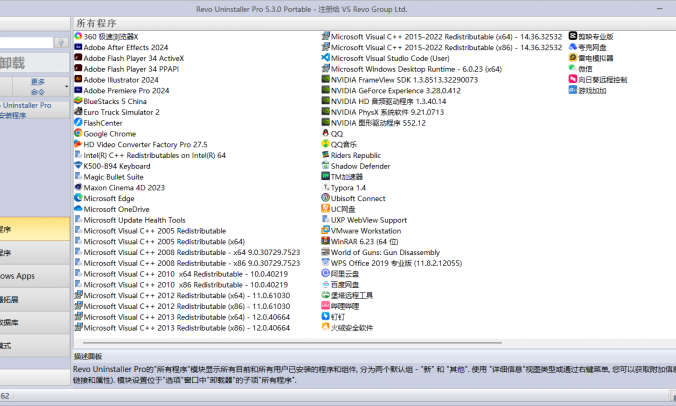
Task: Select World of Guns: Gun Disassembly entry
Action: tap(381, 252)
